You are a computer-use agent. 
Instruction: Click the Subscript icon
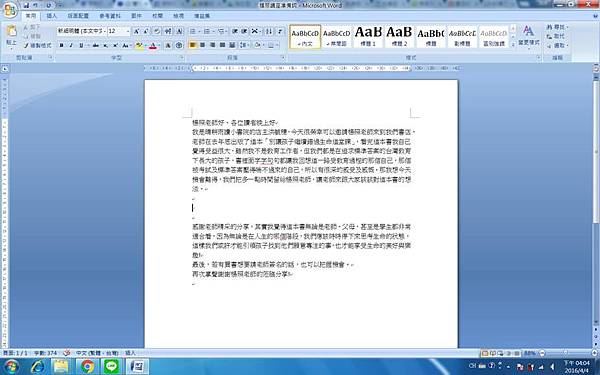[106, 45]
